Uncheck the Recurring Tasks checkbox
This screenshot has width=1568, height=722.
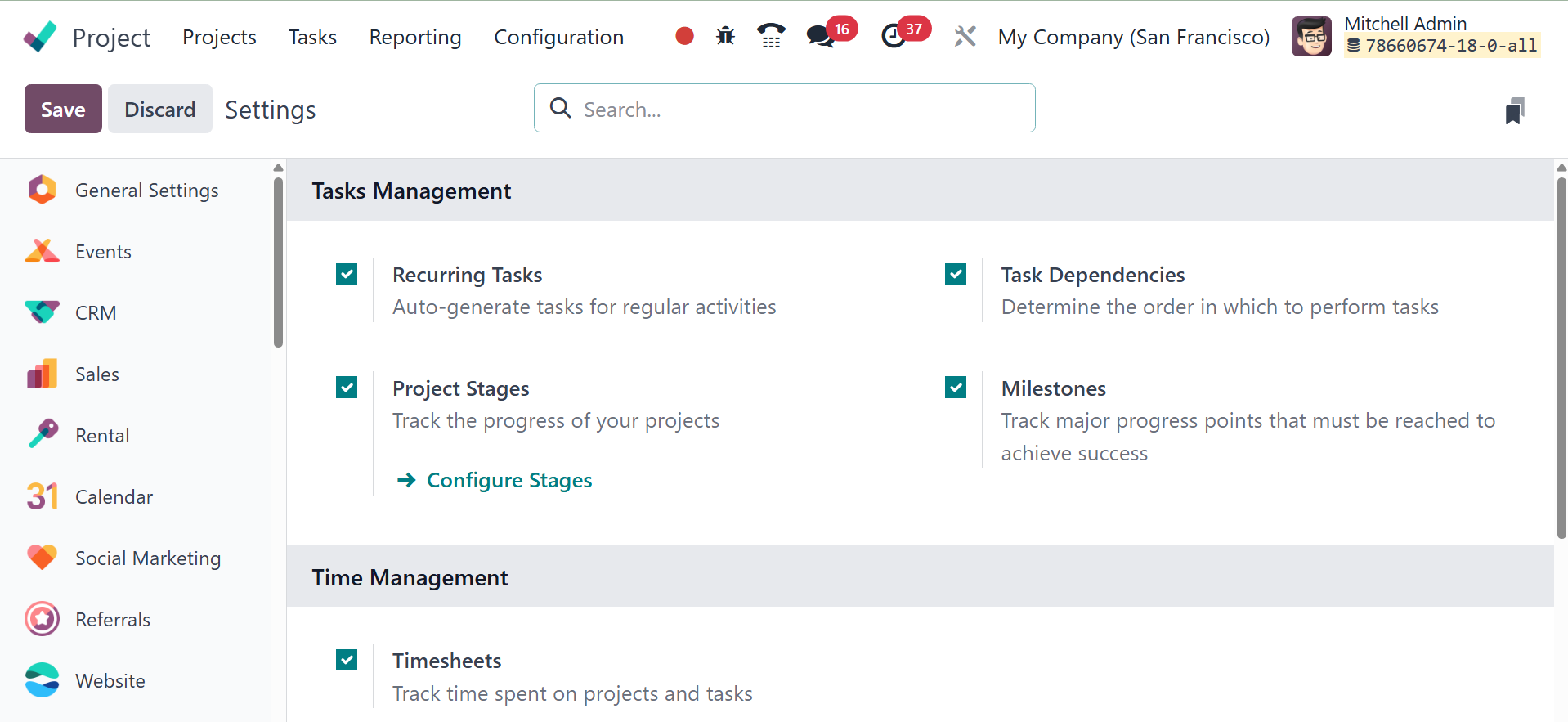coord(347,274)
